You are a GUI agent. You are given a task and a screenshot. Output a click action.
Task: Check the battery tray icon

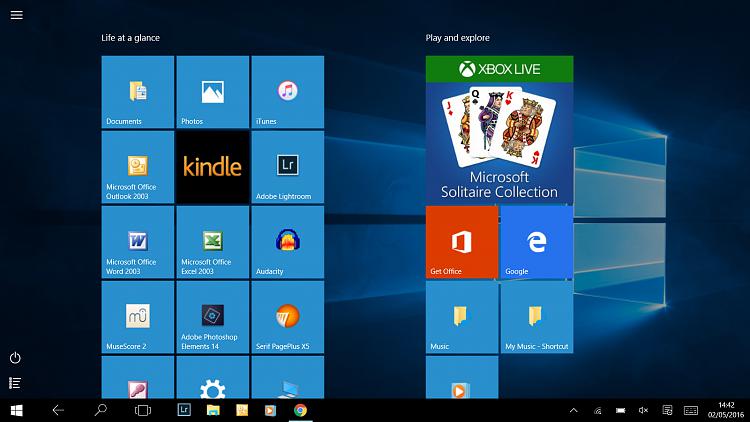click(x=620, y=411)
